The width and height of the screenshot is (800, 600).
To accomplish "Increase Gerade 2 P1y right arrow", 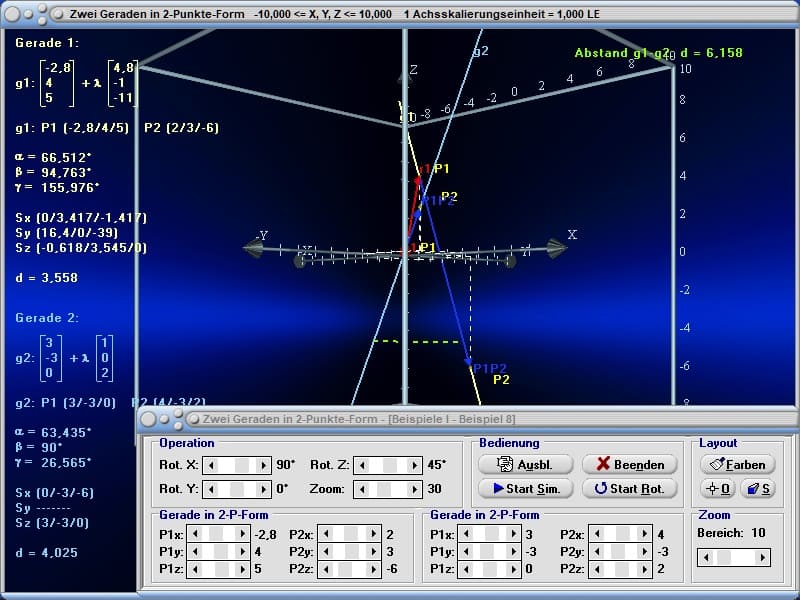I will click(x=513, y=552).
